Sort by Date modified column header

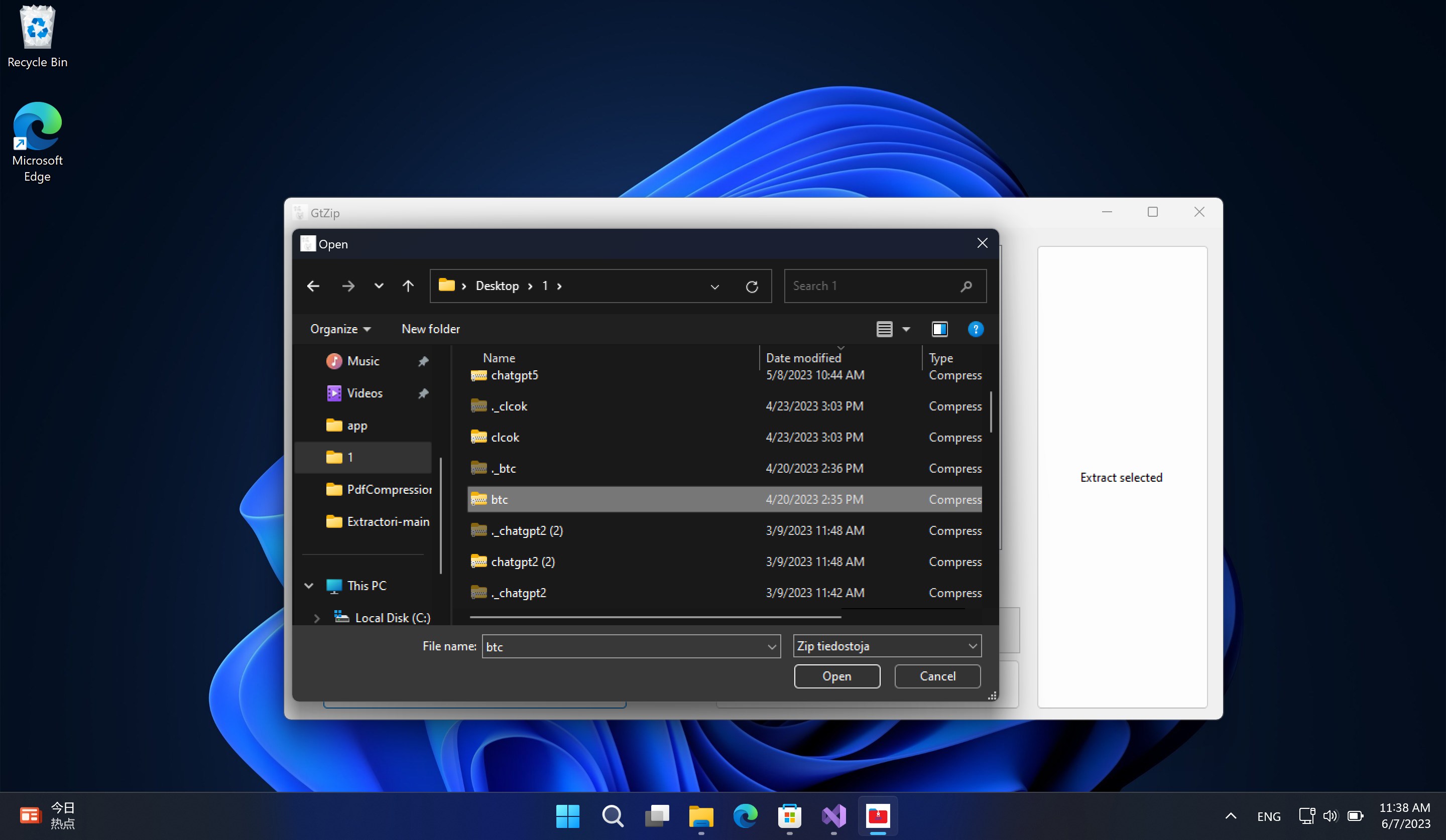tap(803, 358)
